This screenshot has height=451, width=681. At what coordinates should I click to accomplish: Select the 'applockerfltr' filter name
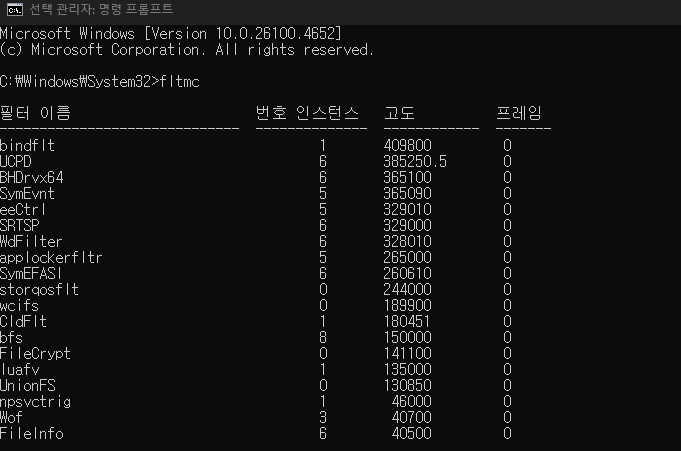(51, 257)
